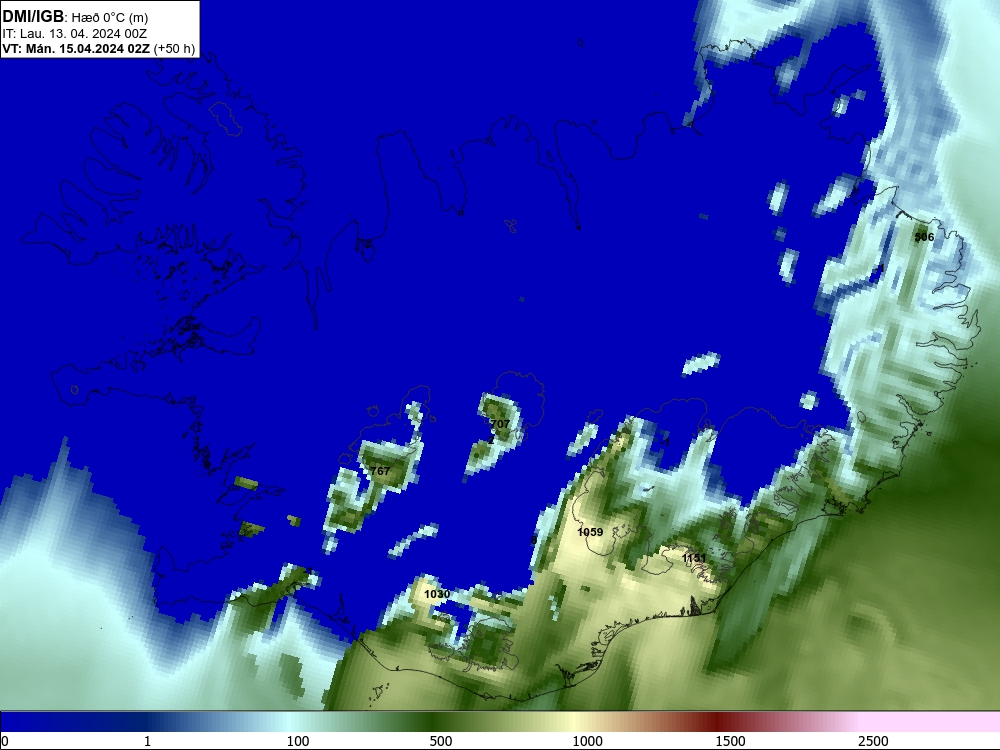Screen dimensions: 1000x750
Task: Click the 767 height label on map
Action: 380,471
